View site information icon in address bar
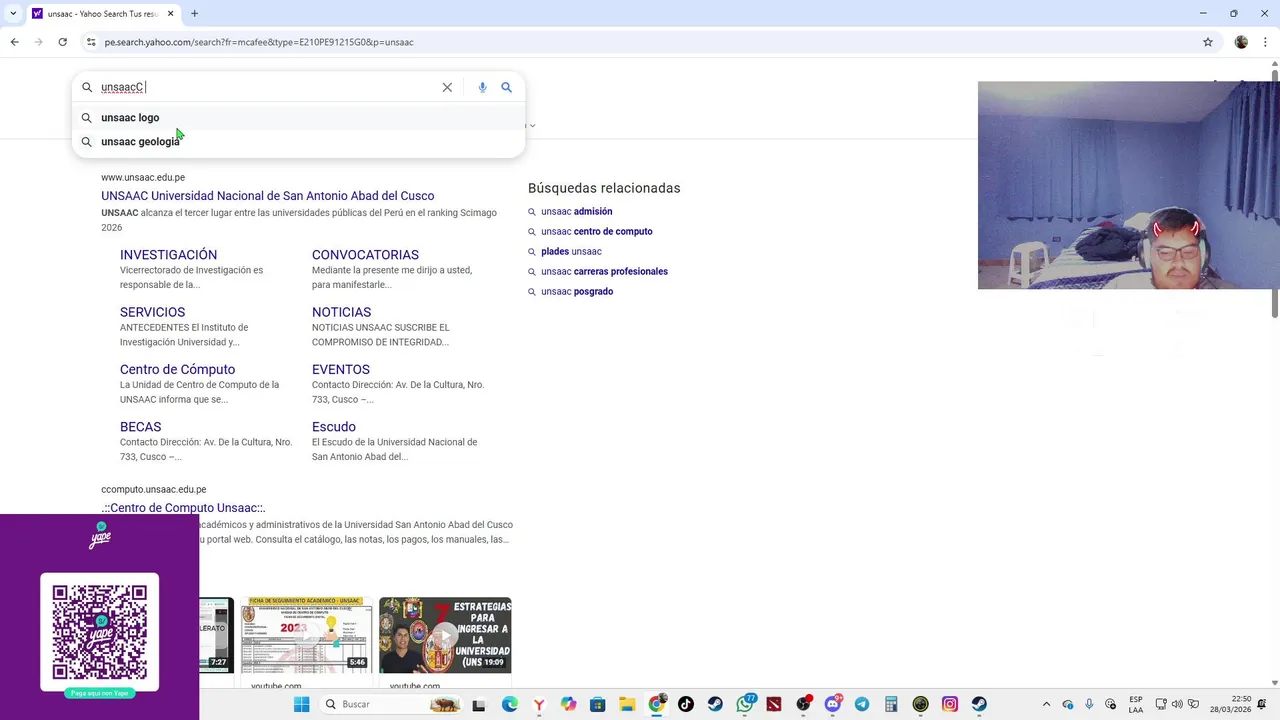The height and width of the screenshot is (720, 1280). coord(91,42)
